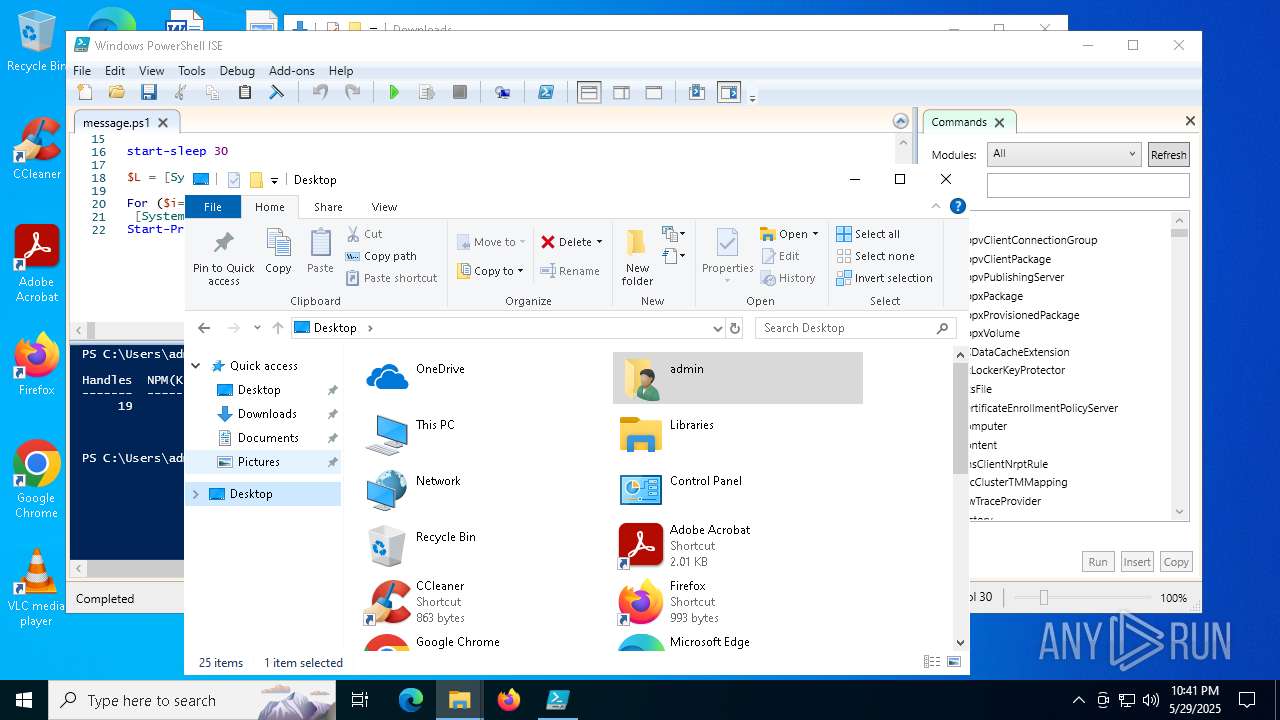Open Modules combo box in Commands pane
This screenshot has height=720, width=1280.
(1064, 154)
